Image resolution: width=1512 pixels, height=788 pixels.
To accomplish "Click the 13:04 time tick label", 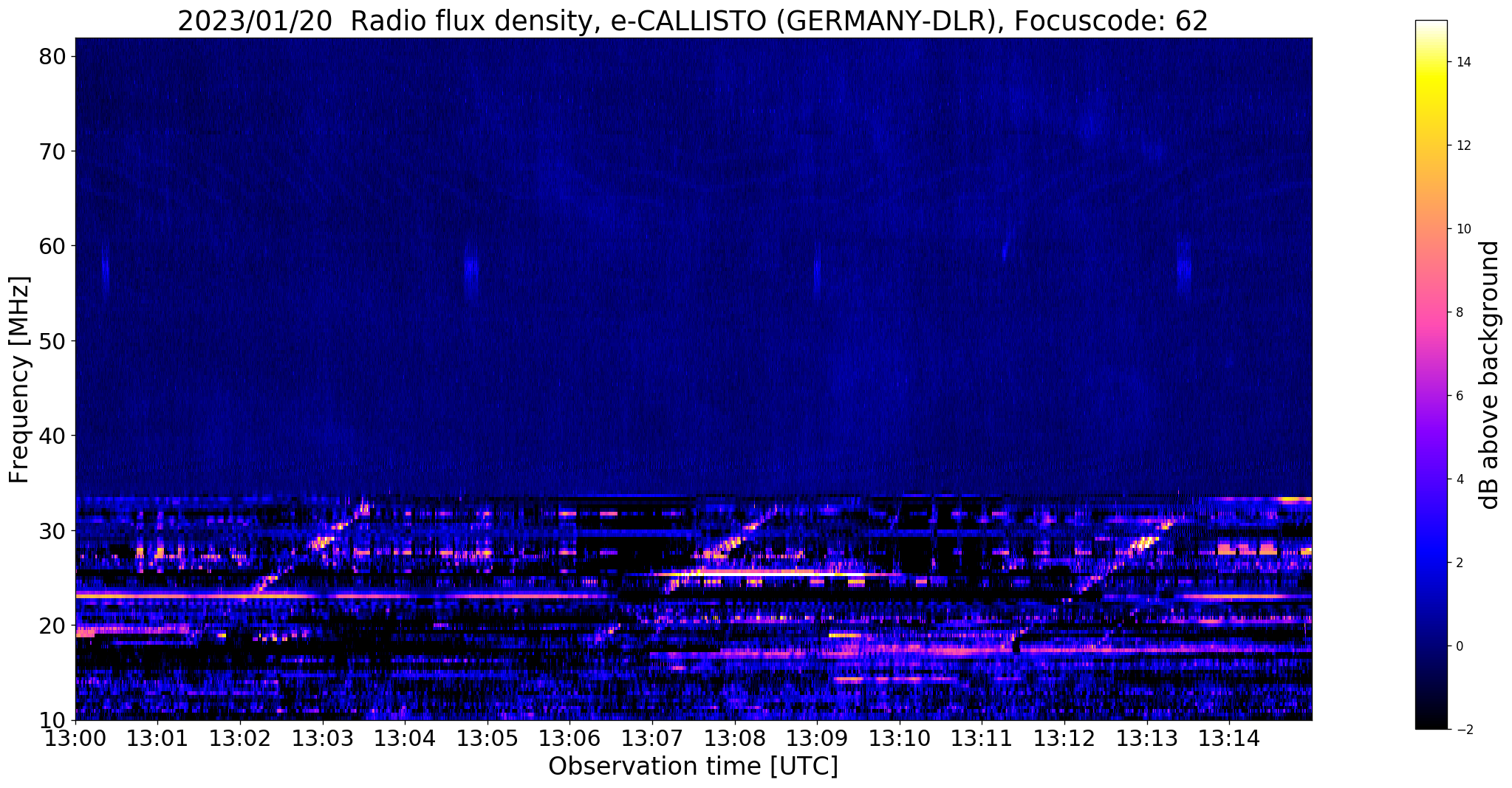I will coord(405,739).
